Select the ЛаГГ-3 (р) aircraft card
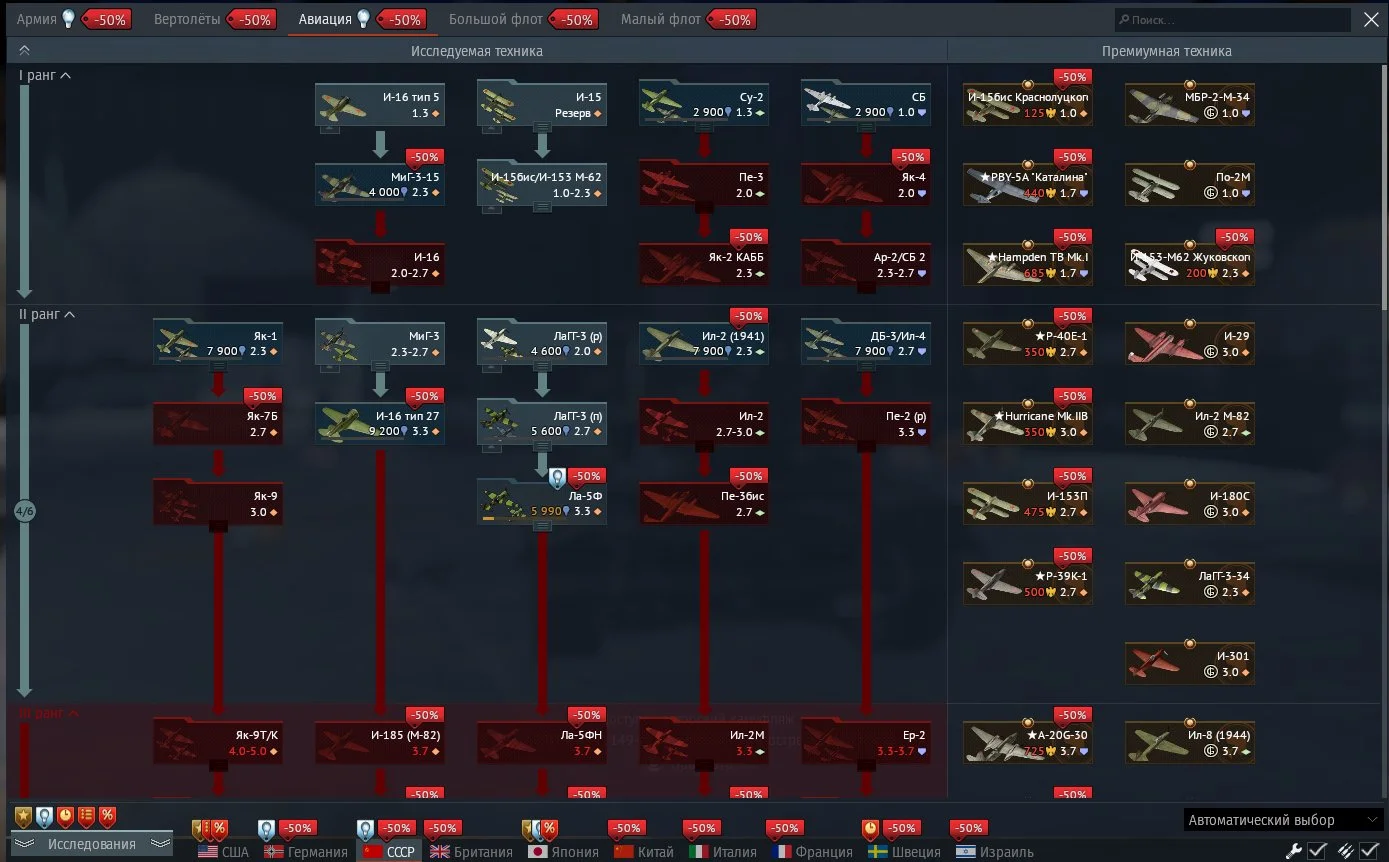This screenshot has height=862, width=1389. [542, 343]
